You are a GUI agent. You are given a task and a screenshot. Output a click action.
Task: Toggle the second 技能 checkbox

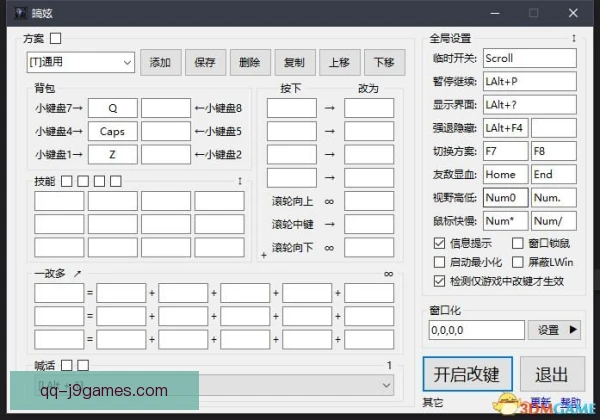pos(83,181)
